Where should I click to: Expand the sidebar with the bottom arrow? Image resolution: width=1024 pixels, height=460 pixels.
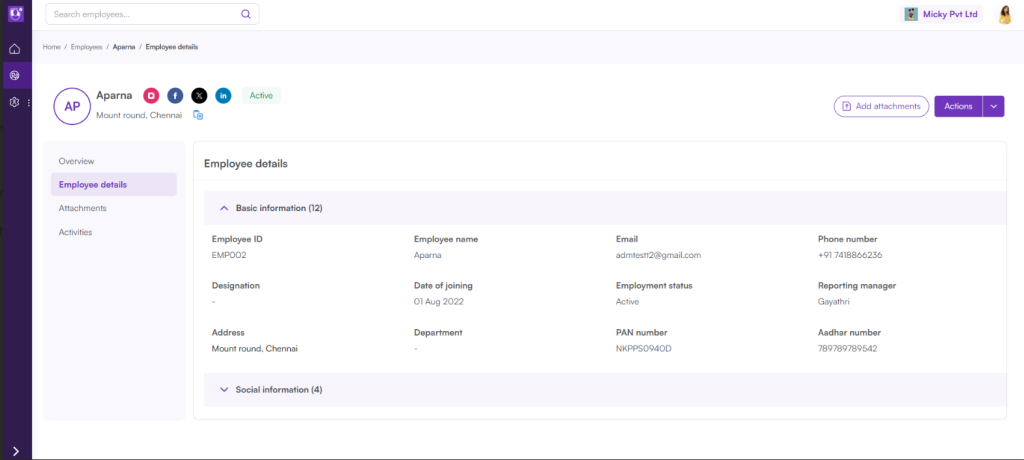pos(16,451)
